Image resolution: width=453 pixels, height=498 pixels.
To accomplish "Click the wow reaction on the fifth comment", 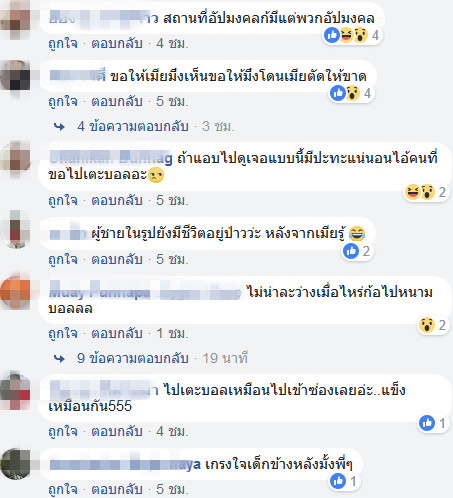I will (427, 325).
